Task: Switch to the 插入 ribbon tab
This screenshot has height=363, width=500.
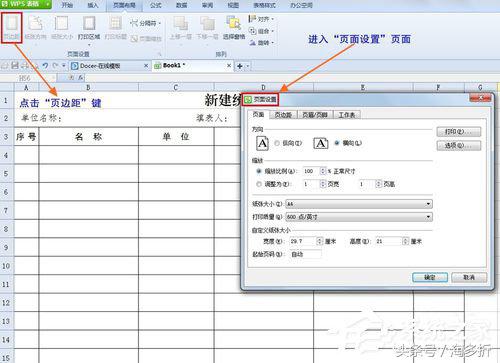Action: tap(93, 5)
